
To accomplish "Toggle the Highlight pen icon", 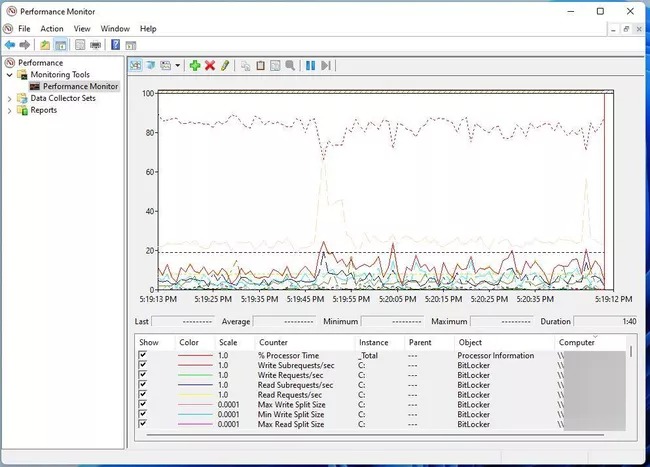I will tap(225, 65).
